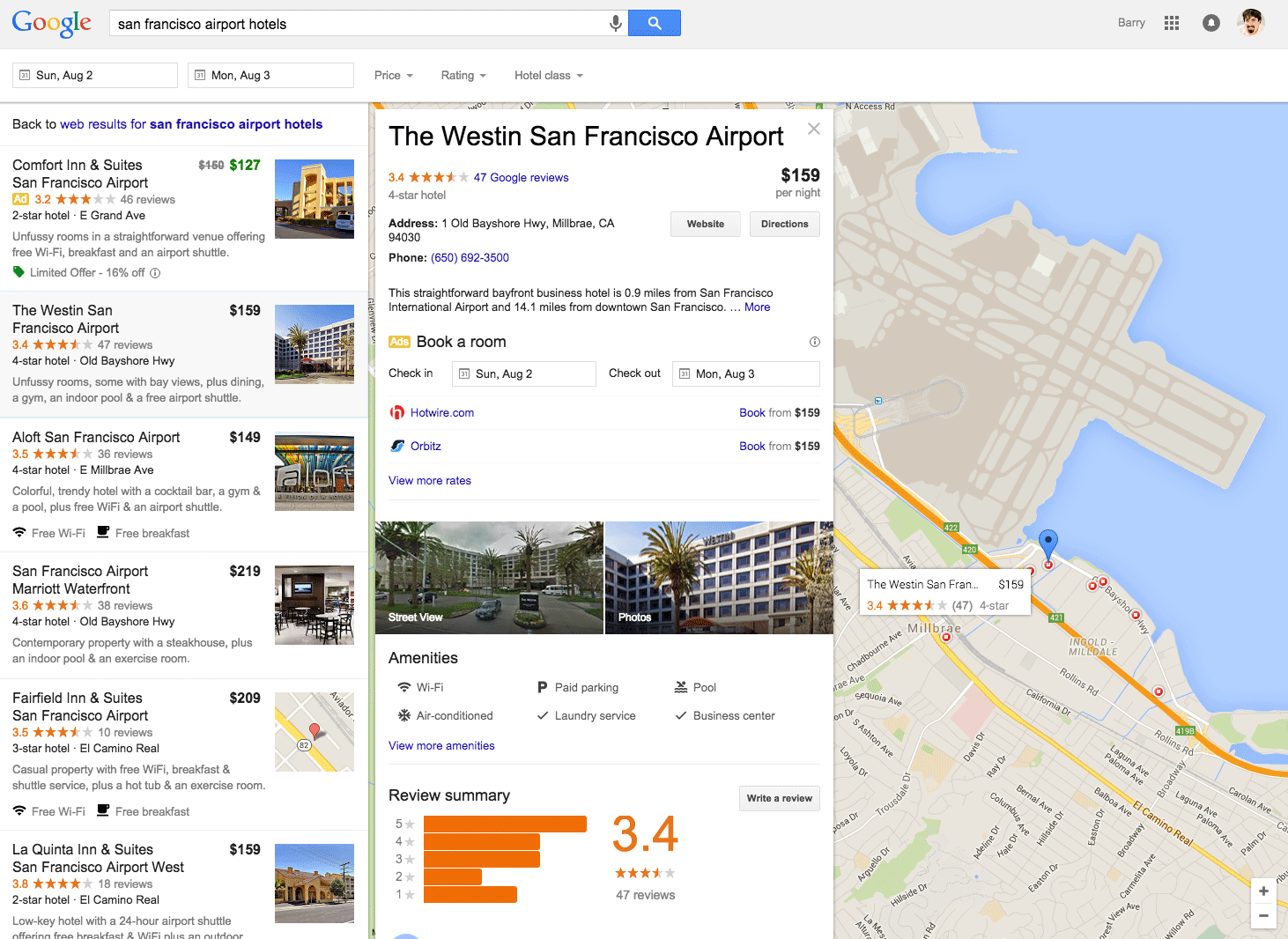Expand the Price filter dropdown
Screen dimensions: 1288x939
click(393, 76)
